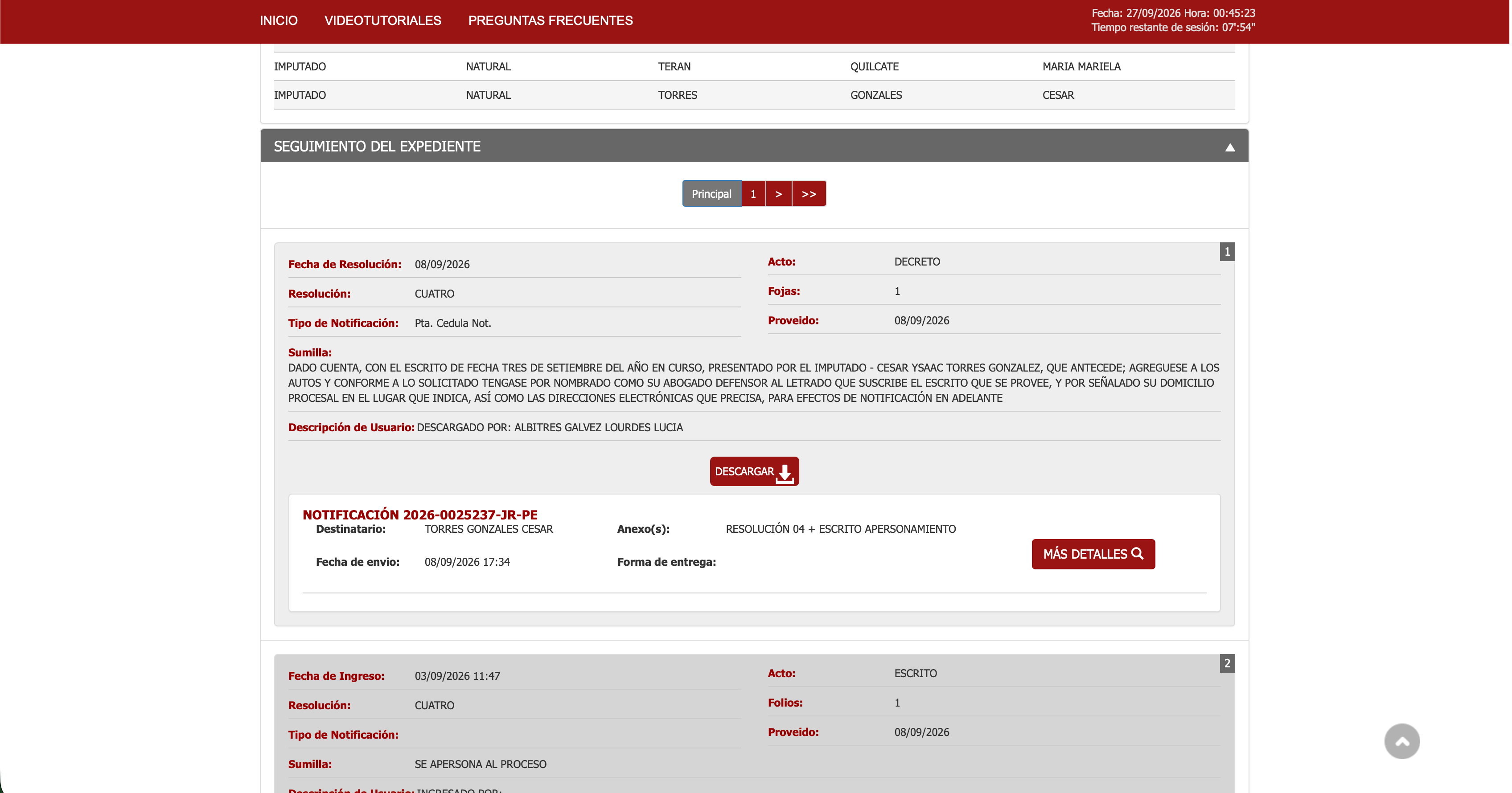Go to next page with the > button
Viewport: 1512px width, 793px height.
point(779,193)
